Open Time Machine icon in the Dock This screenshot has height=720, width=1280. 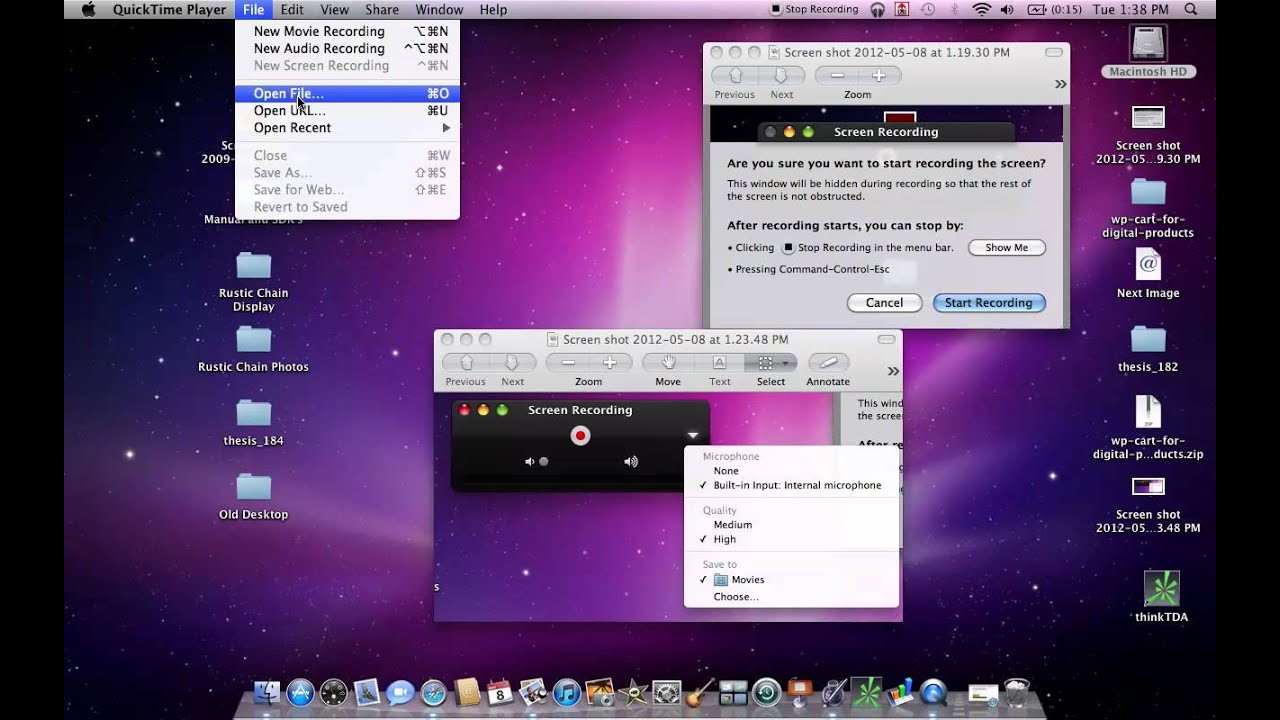point(767,692)
